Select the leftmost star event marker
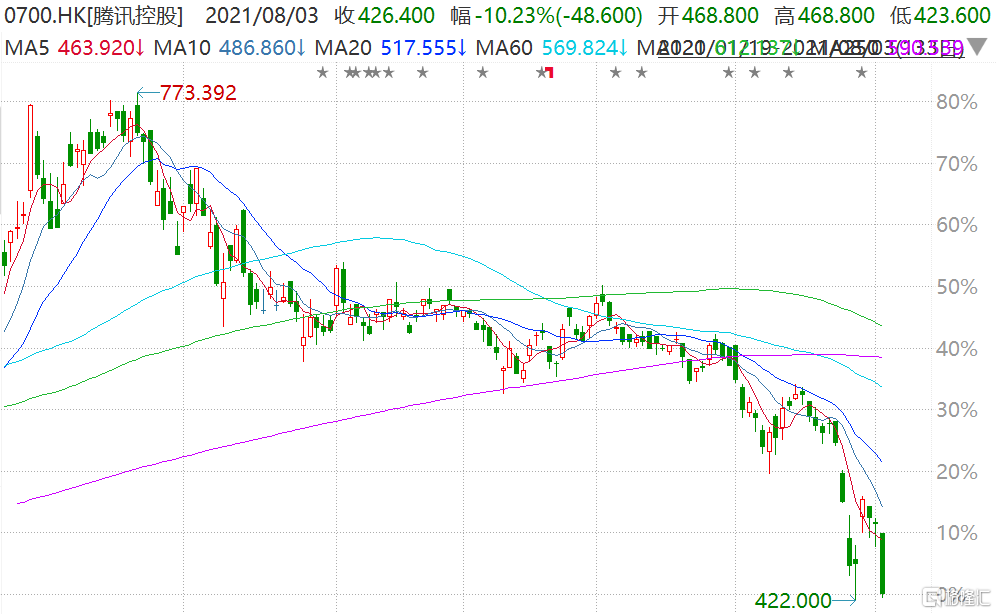 323,72
